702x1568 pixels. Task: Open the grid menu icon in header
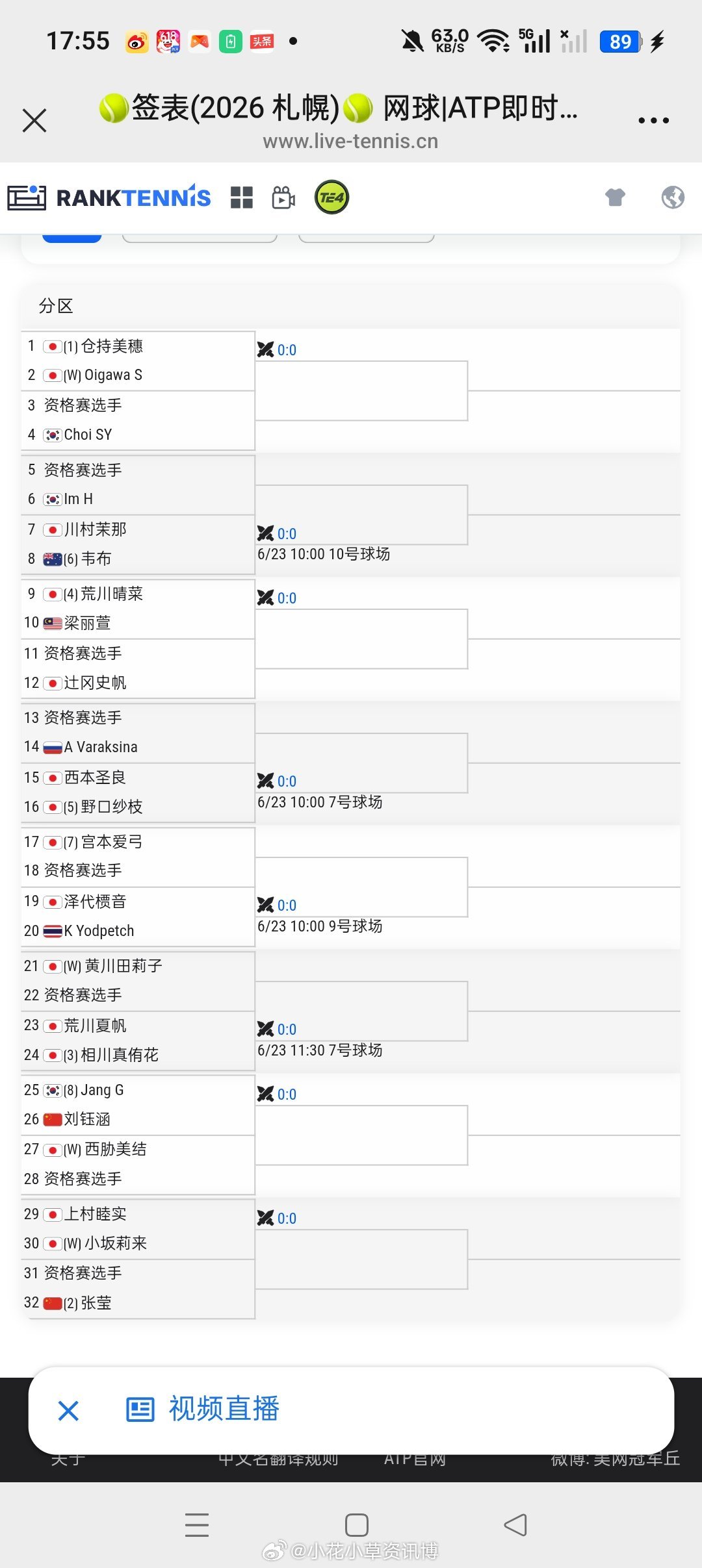click(242, 197)
